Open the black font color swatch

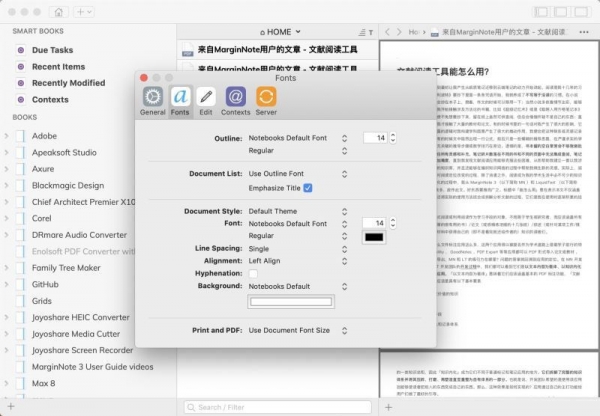[x=374, y=237]
